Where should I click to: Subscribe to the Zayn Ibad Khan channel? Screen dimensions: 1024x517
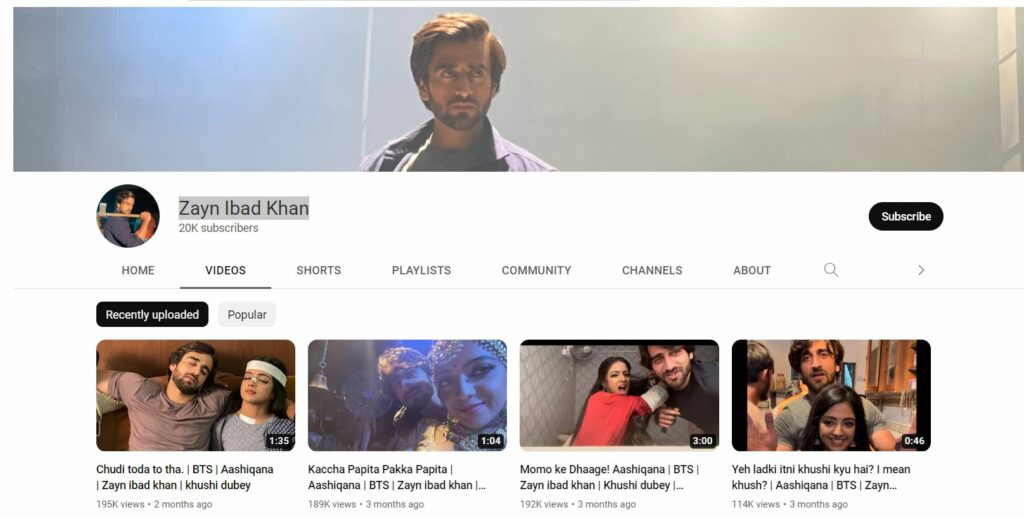point(906,216)
